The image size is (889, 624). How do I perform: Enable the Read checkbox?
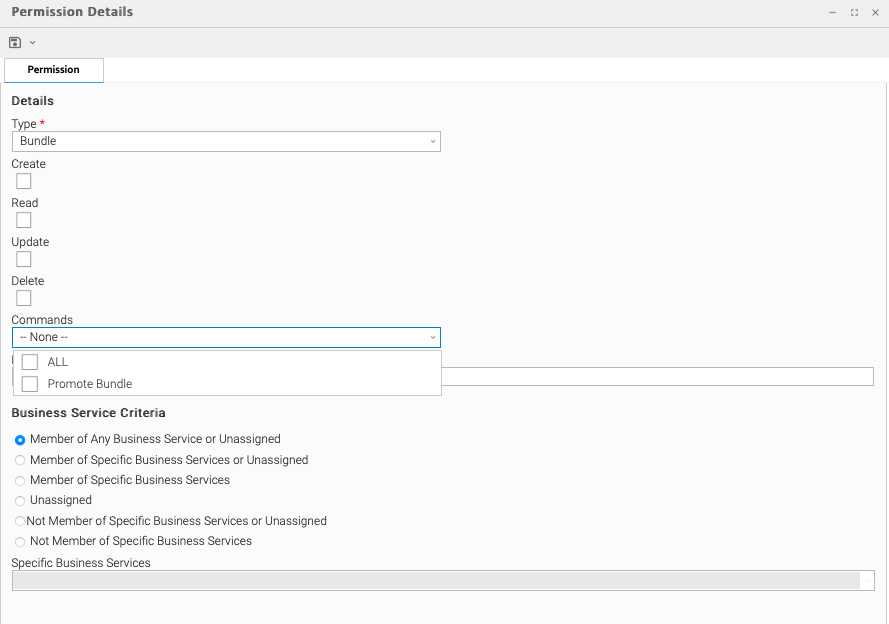pyautogui.click(x=24, y=220)
